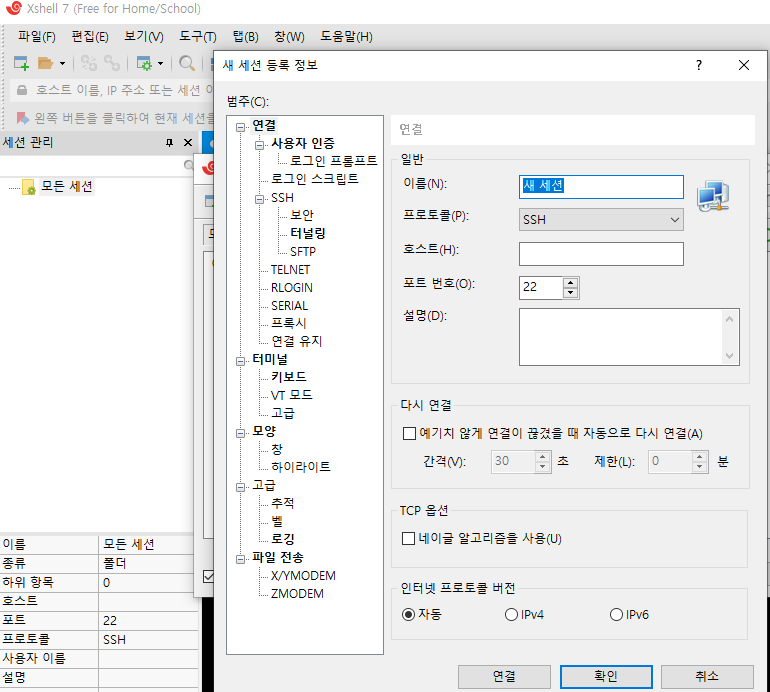Select VT 모드 in category tree
Viewport: 770px width, 692px height.
(x=292, y=395)
